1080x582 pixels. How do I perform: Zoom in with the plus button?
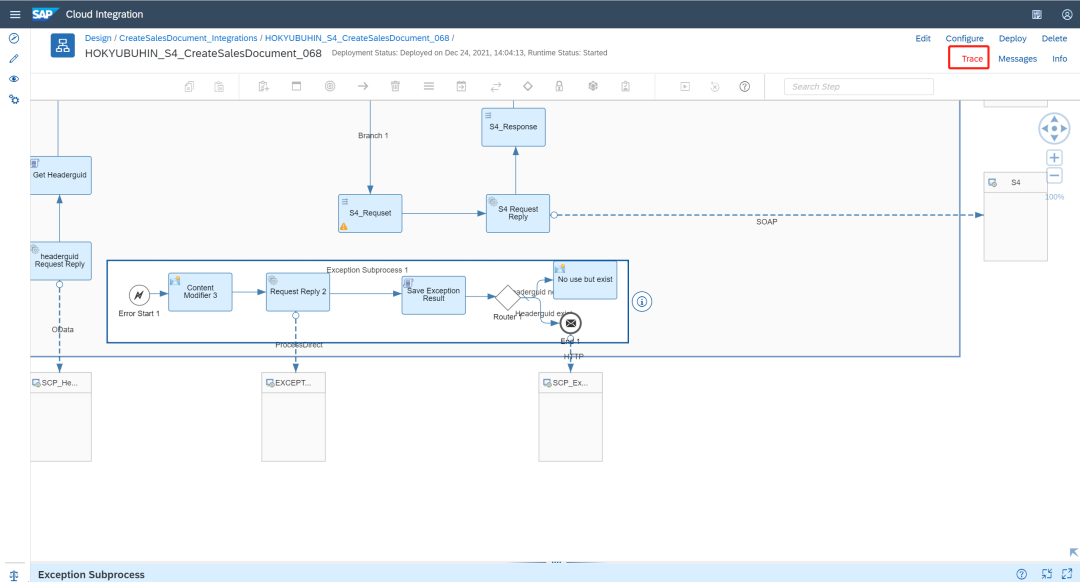tap(1054, 158)
